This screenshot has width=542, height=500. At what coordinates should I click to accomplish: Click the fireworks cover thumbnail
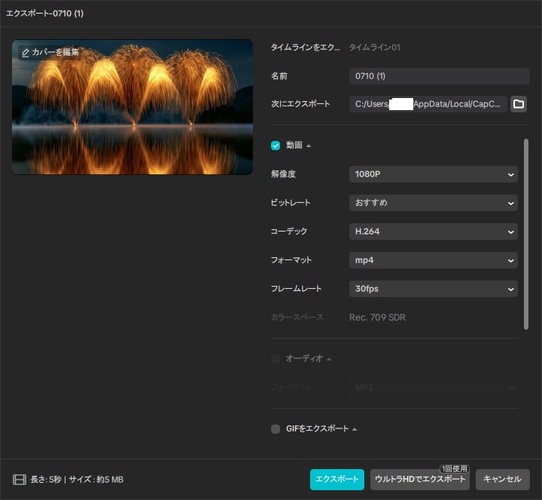pyautogui.click(x=132, y=107)
